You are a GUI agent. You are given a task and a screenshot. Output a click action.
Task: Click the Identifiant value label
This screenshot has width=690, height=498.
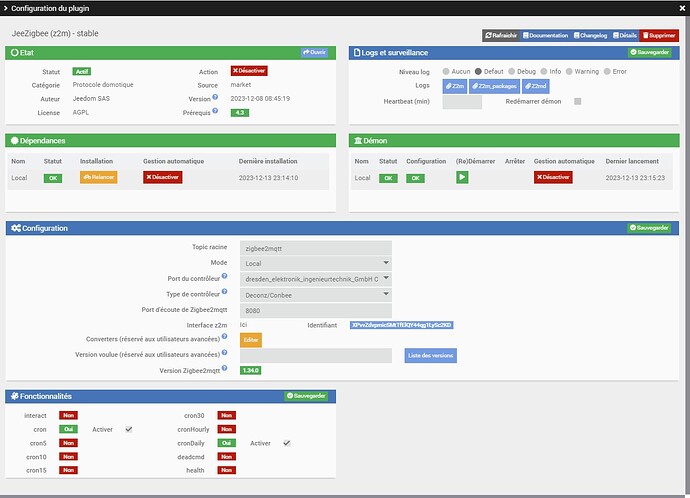pos(401,325)
